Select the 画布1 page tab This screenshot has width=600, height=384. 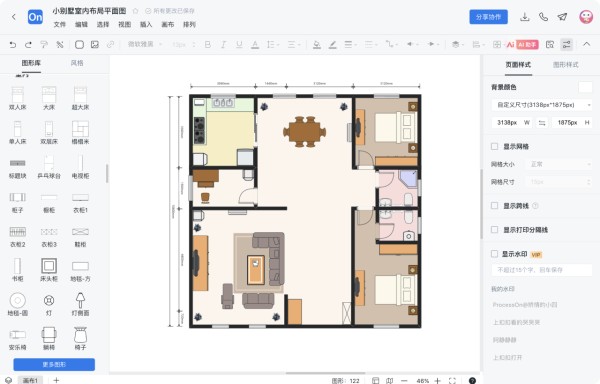pyautogui.click(x=30, y=380)
